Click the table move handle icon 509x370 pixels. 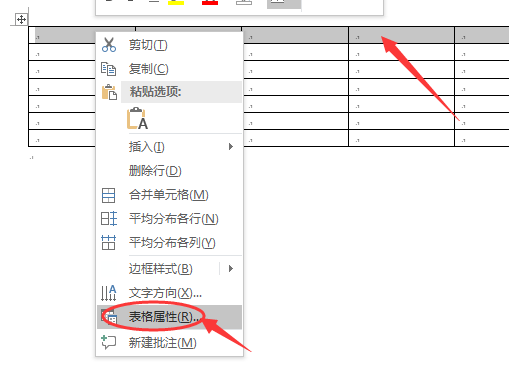tap(21, 20)
